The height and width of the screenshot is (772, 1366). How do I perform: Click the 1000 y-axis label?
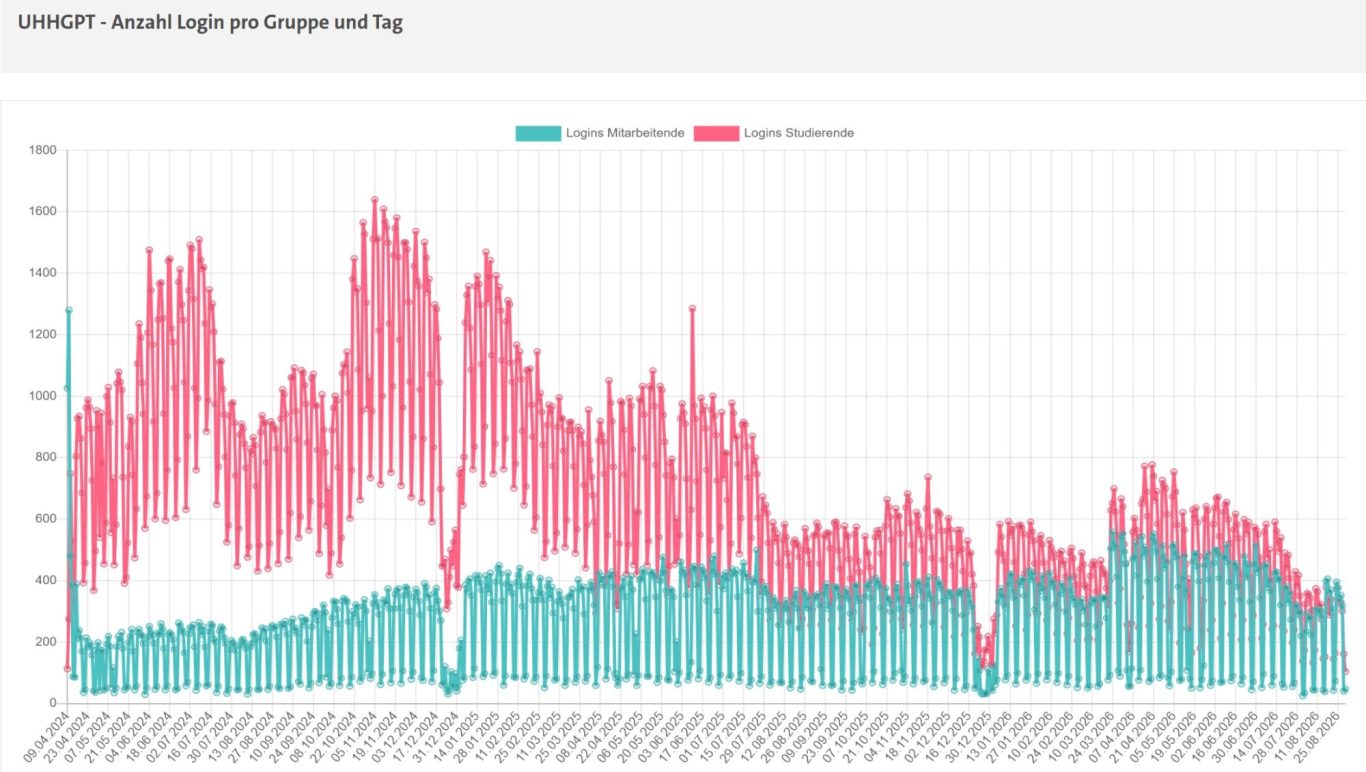pyautogui.click(x=43, y=396)
